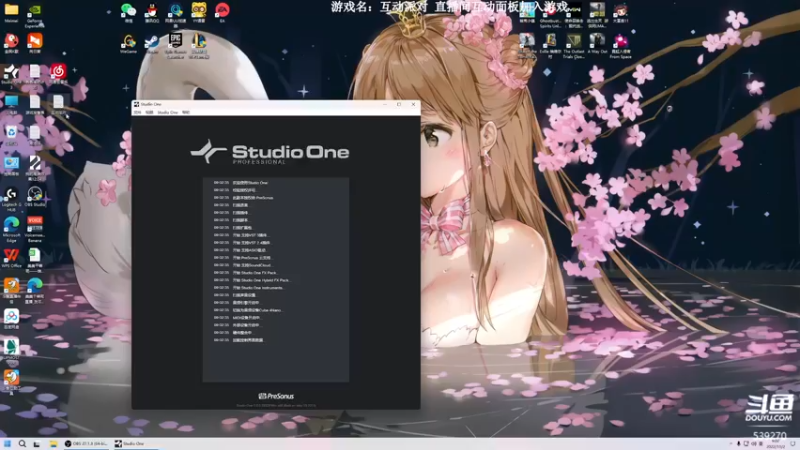Open the Studio One menu in menu bar
Viewport: 800px width, 450px height.
[x=167, y=112]
